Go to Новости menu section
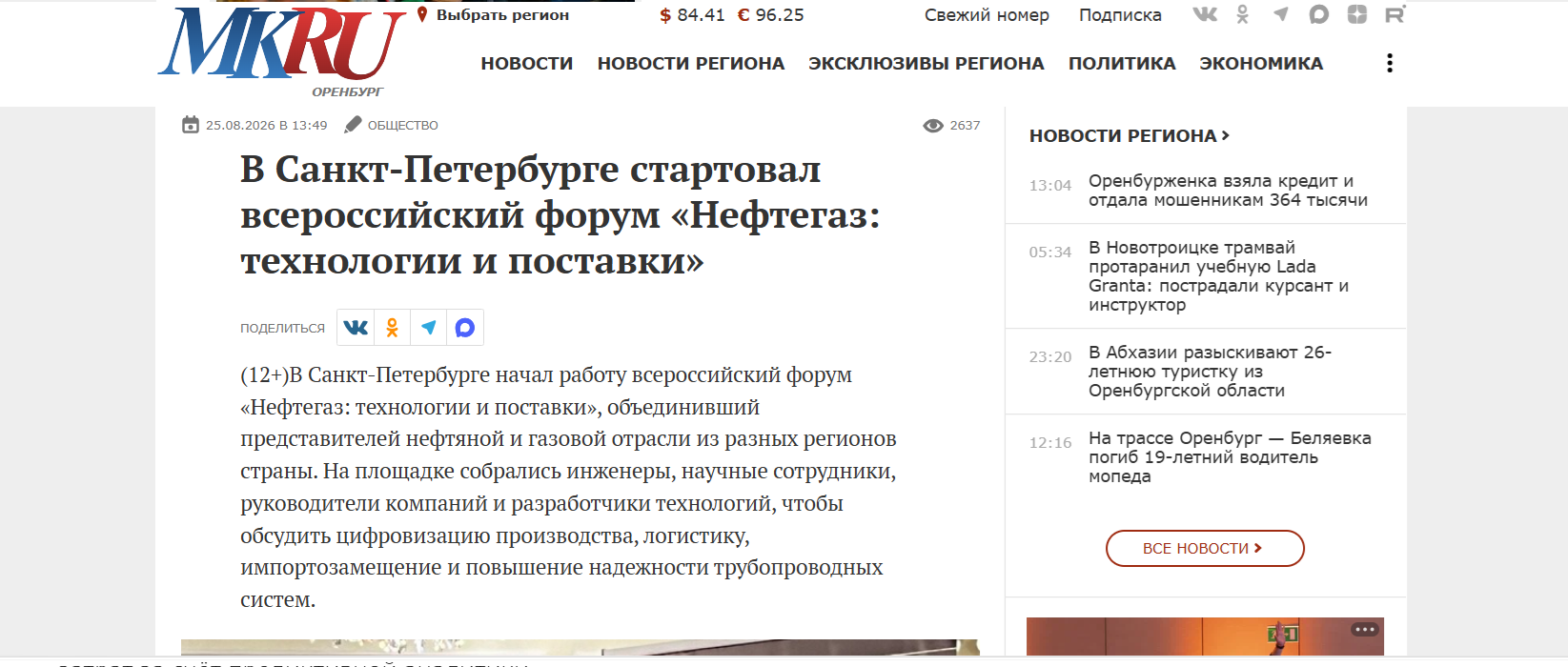Image resolution: width=1568 pixels, height=667 pixels. (527, 64)
